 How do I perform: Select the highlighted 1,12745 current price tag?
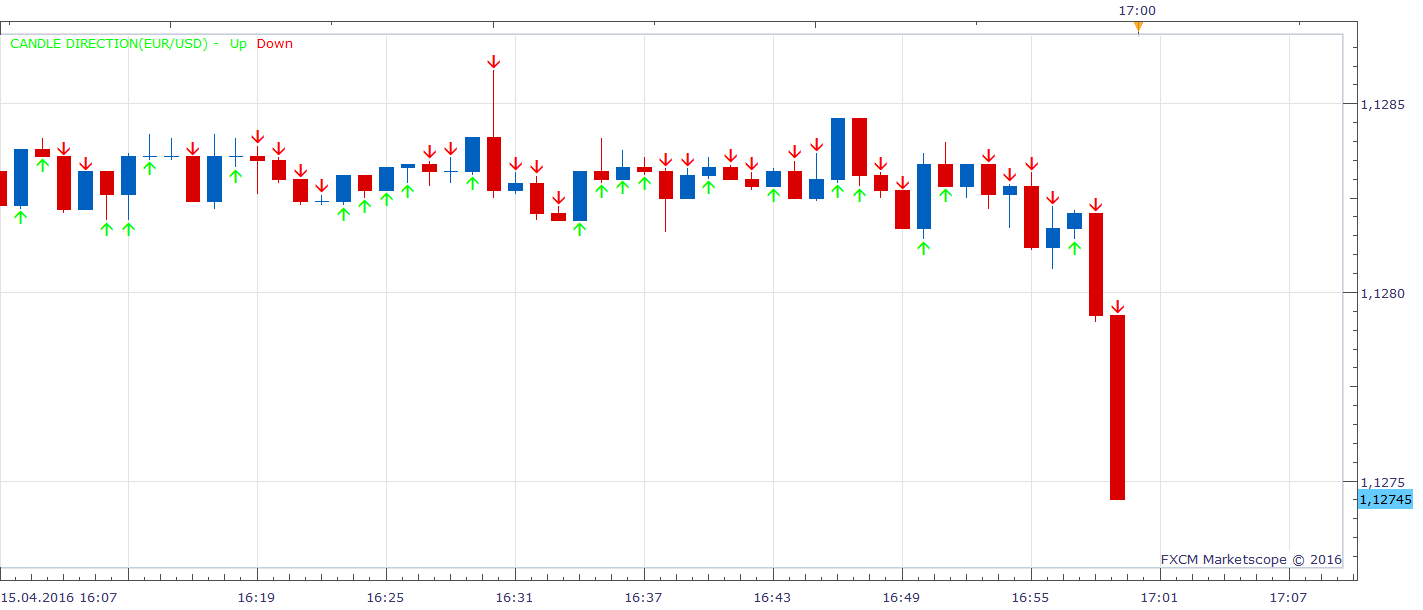(1385, 499)
